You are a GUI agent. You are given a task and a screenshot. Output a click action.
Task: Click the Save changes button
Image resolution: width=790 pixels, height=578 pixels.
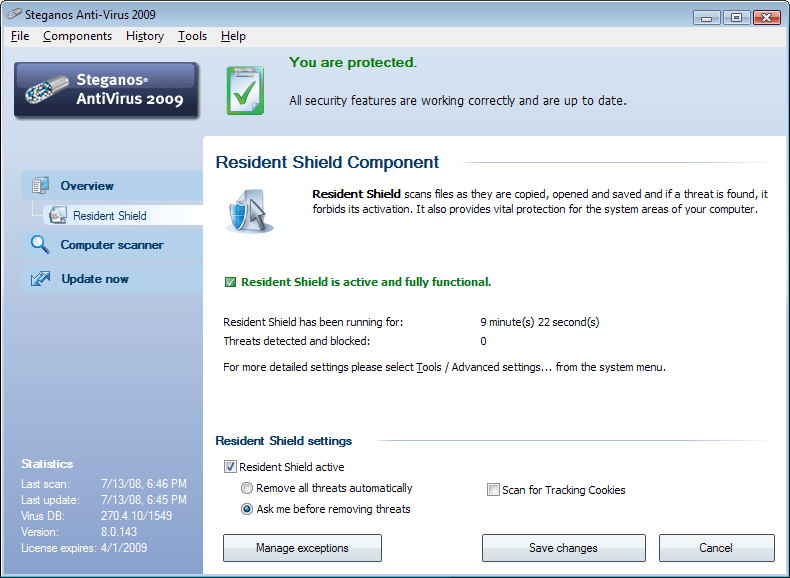click(x=563, y=548)
